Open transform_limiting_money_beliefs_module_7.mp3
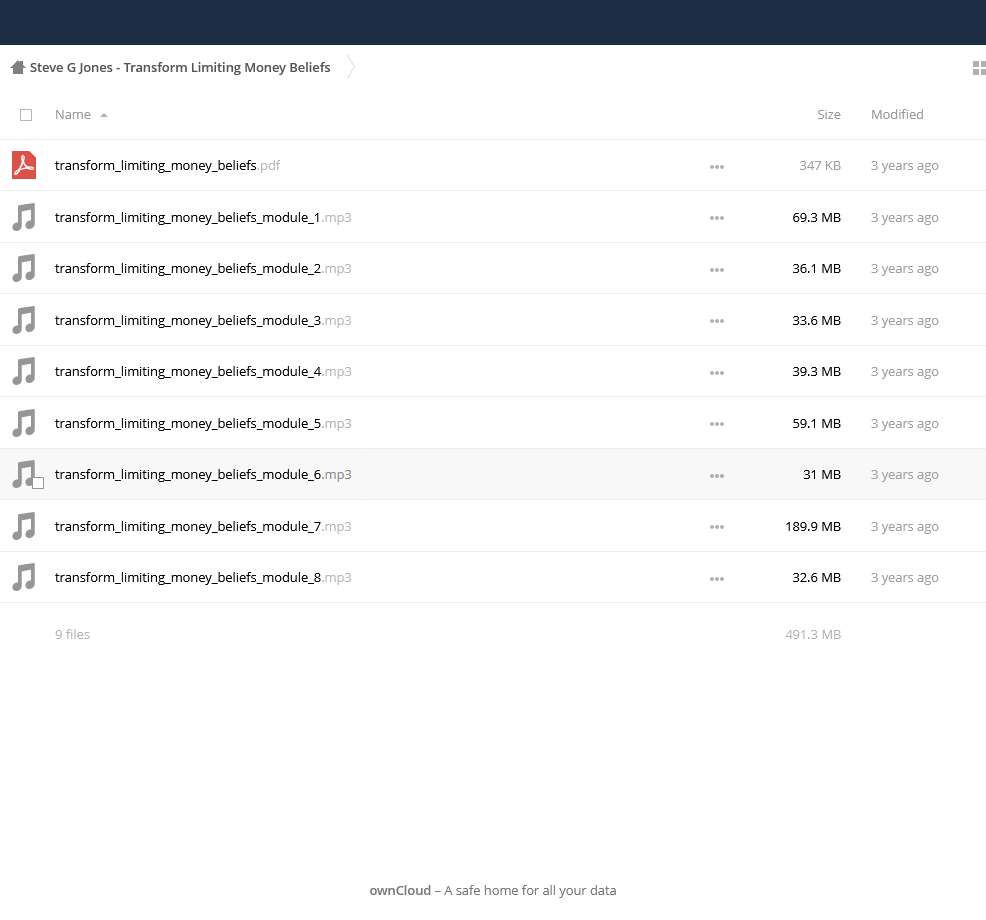Image resolution: width=986 pixels, height=920 pixels. (203, 526)
